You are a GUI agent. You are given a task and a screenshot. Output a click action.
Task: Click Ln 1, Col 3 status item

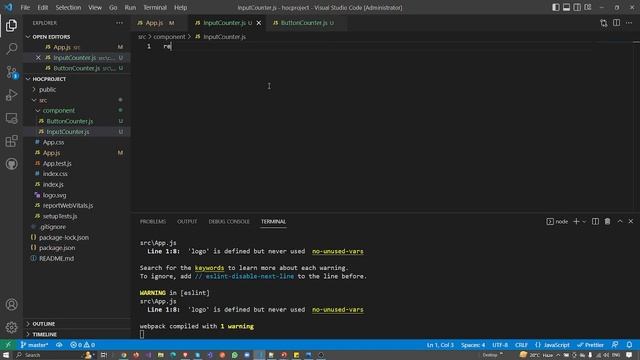[x=440, y=345]
